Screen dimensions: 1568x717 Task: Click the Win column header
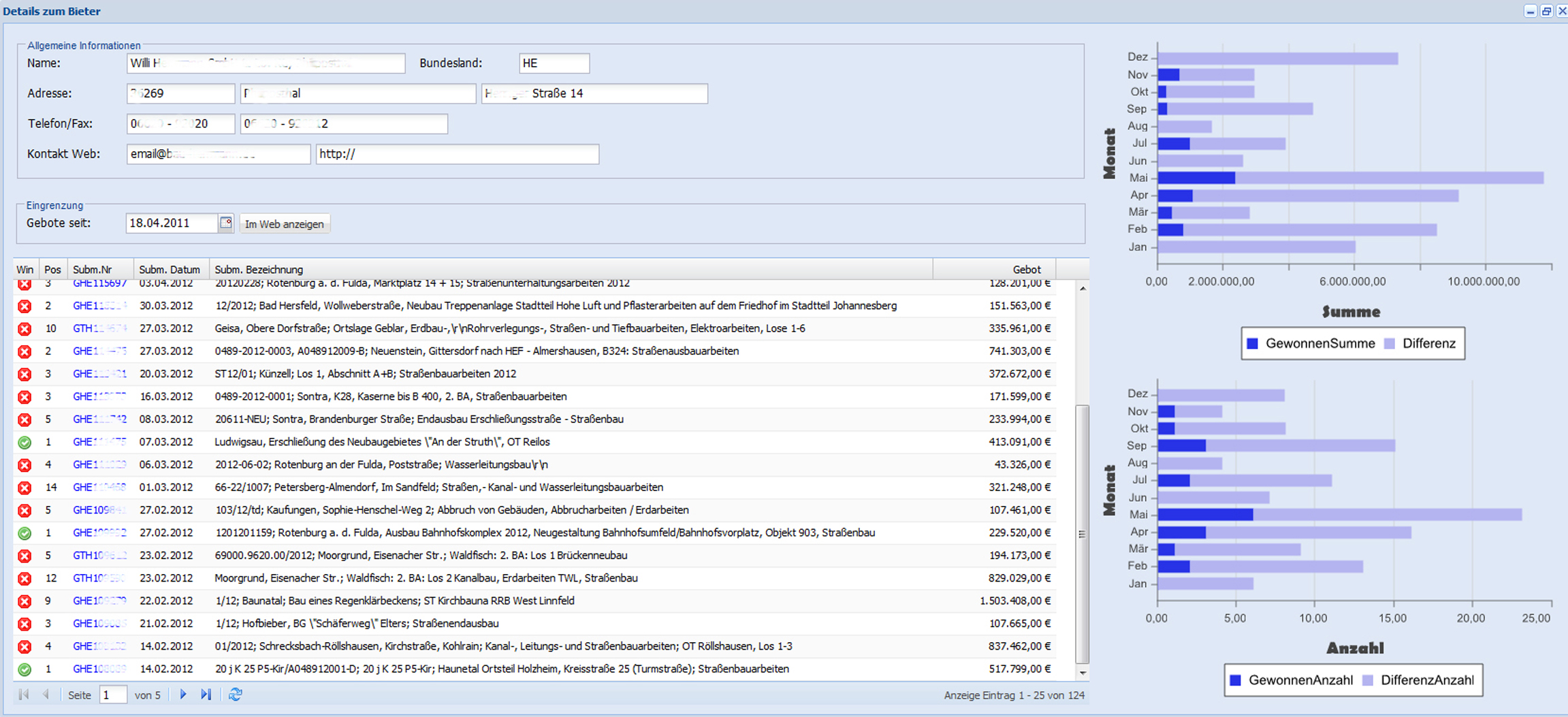pos(25,270)
